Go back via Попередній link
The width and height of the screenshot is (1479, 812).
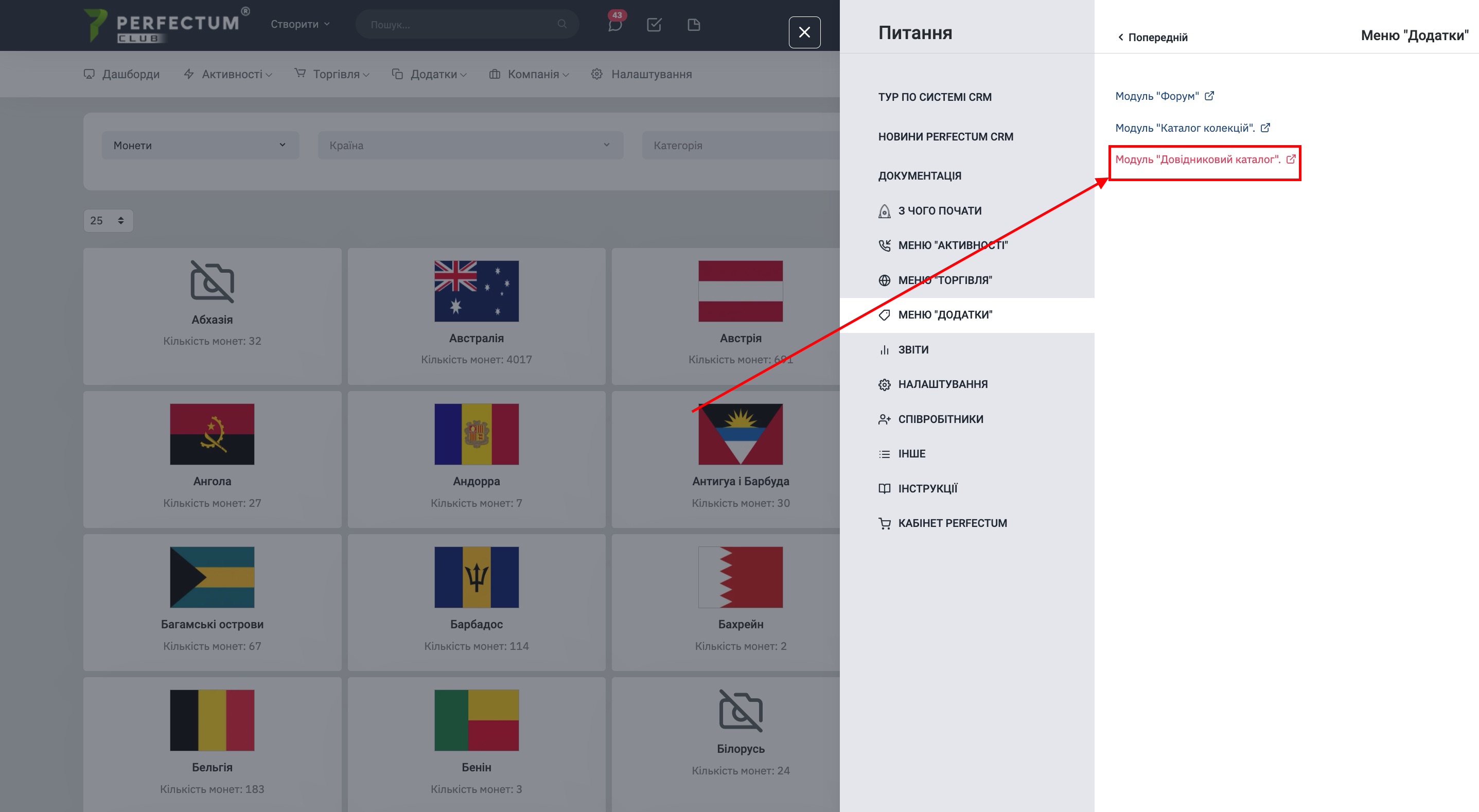coord(1152,38)
